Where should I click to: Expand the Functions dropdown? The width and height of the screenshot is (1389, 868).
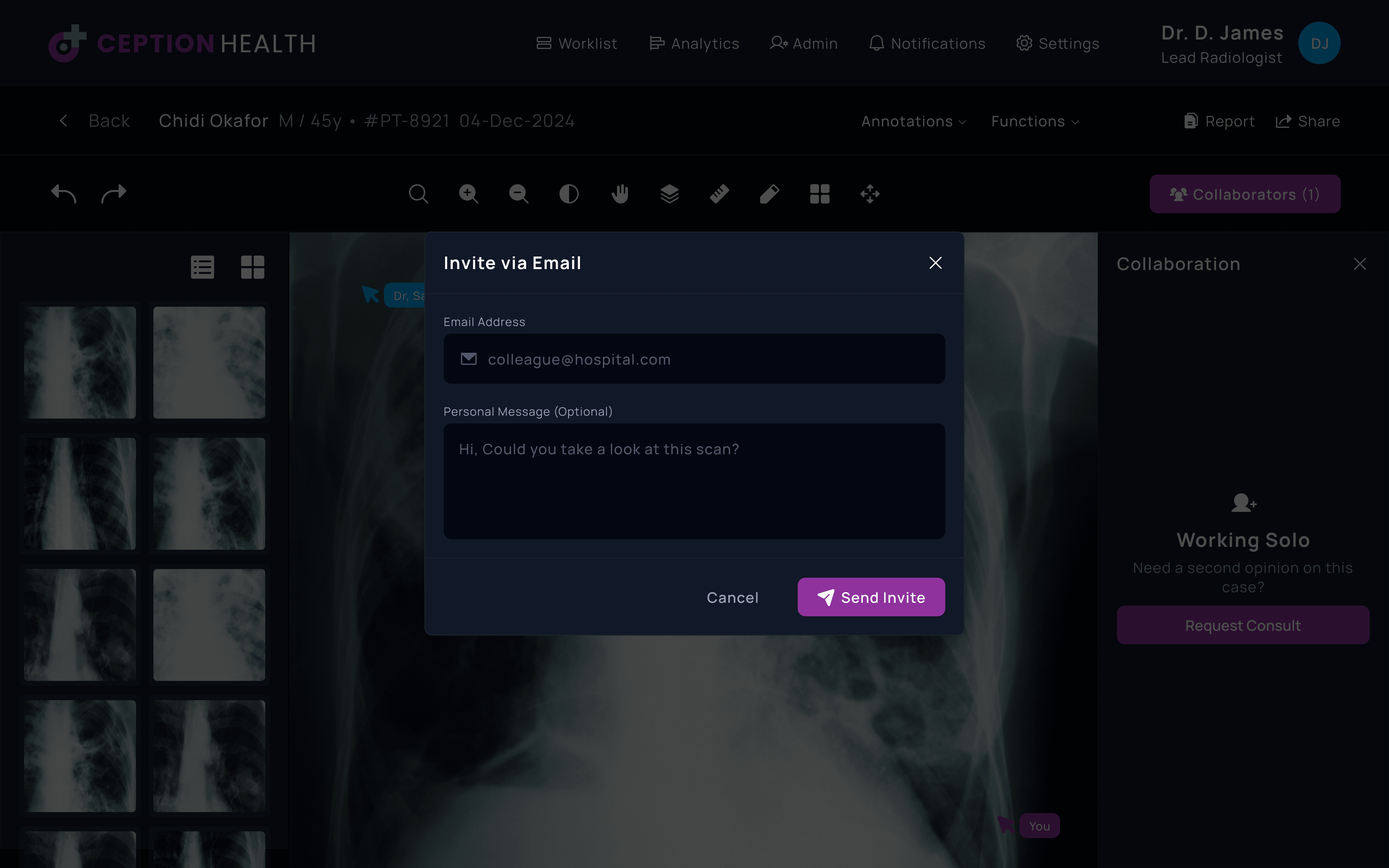click(1035, 121)
